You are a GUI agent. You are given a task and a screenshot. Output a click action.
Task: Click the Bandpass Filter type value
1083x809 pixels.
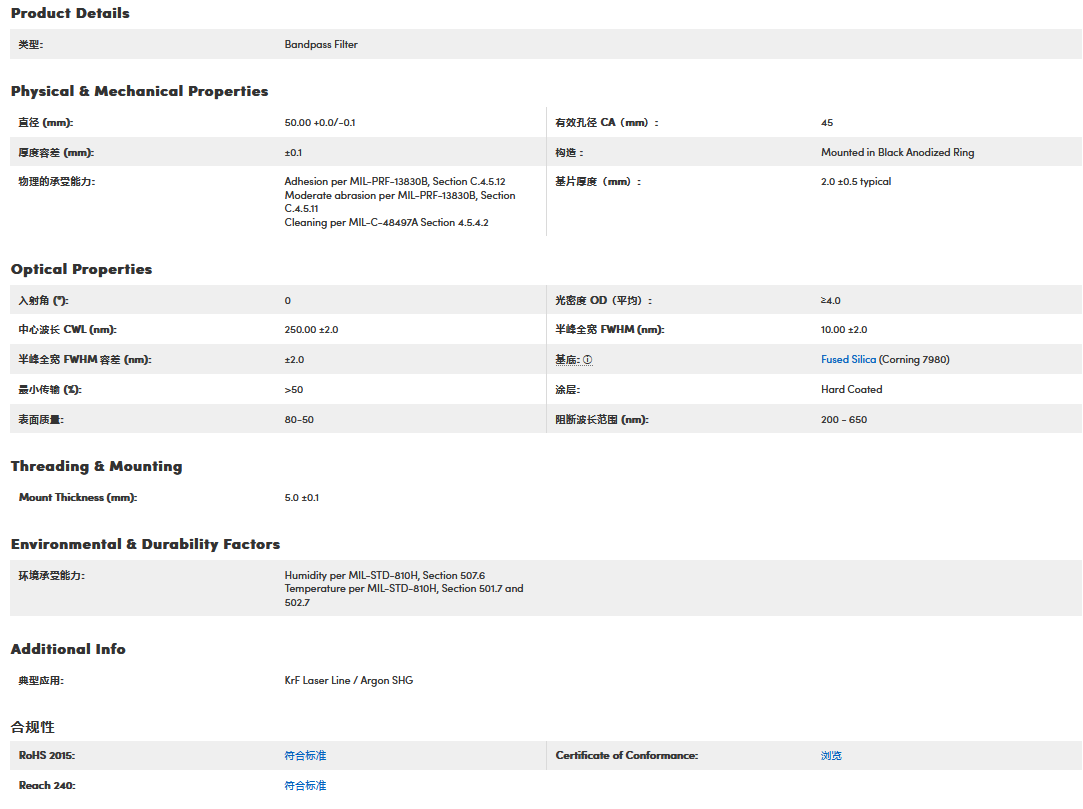point(321,45)
